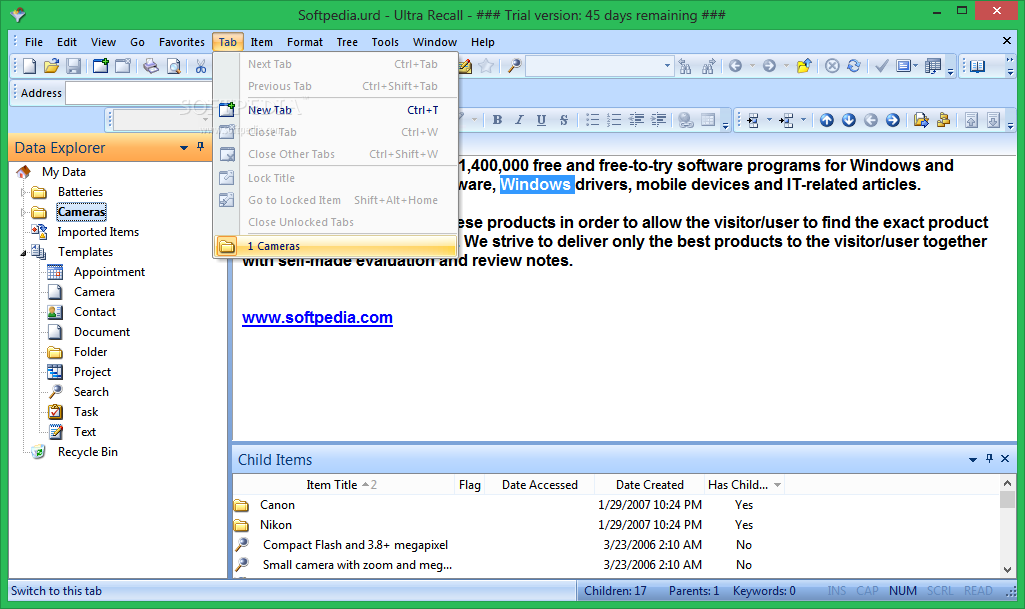Image resolution: width=1025 pixels, height=609 pixels.
Task: Select the Appointment template item
Action: pos(109,272)
